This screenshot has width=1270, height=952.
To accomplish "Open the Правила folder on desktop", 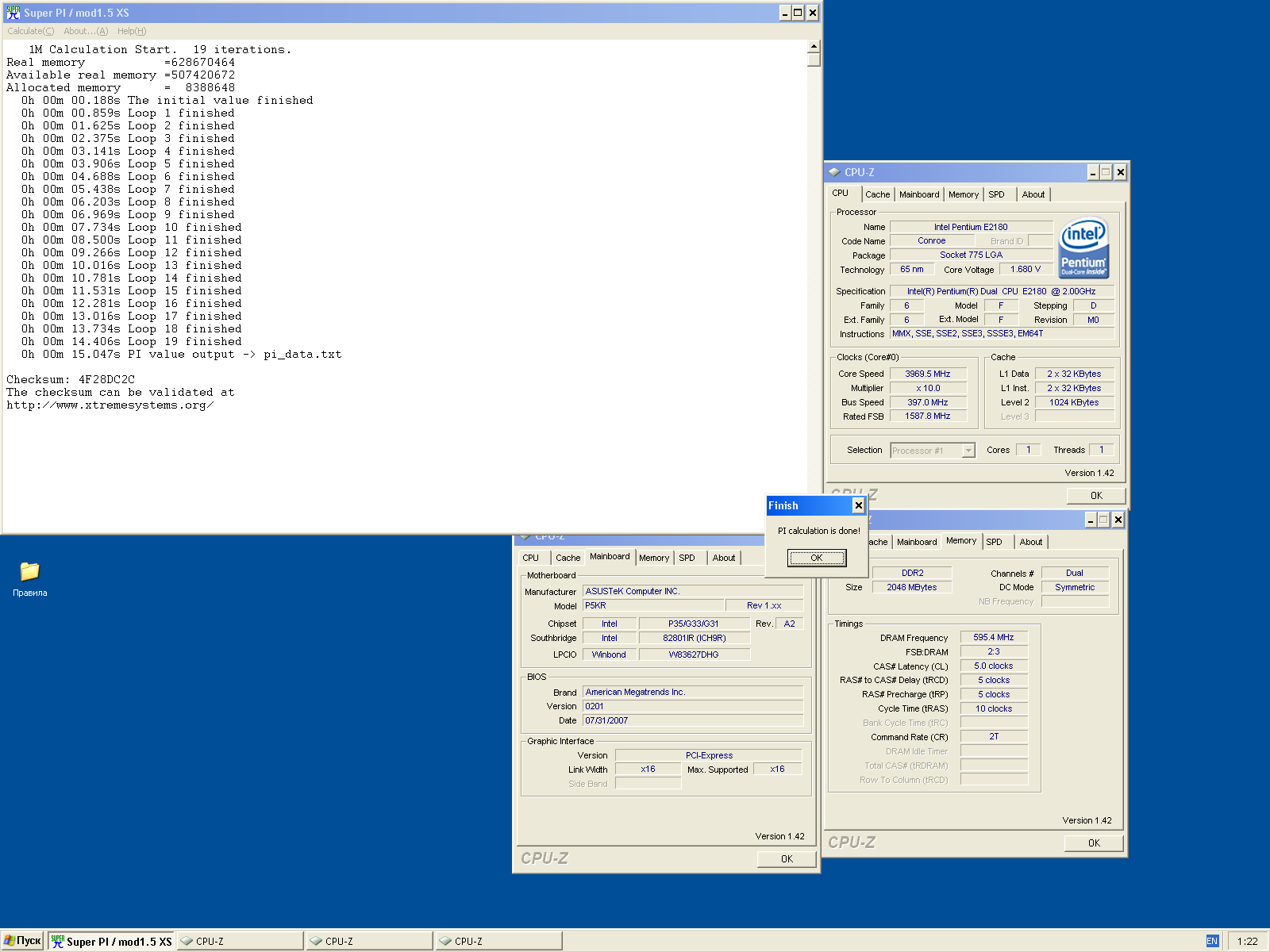I will point(29,579).
